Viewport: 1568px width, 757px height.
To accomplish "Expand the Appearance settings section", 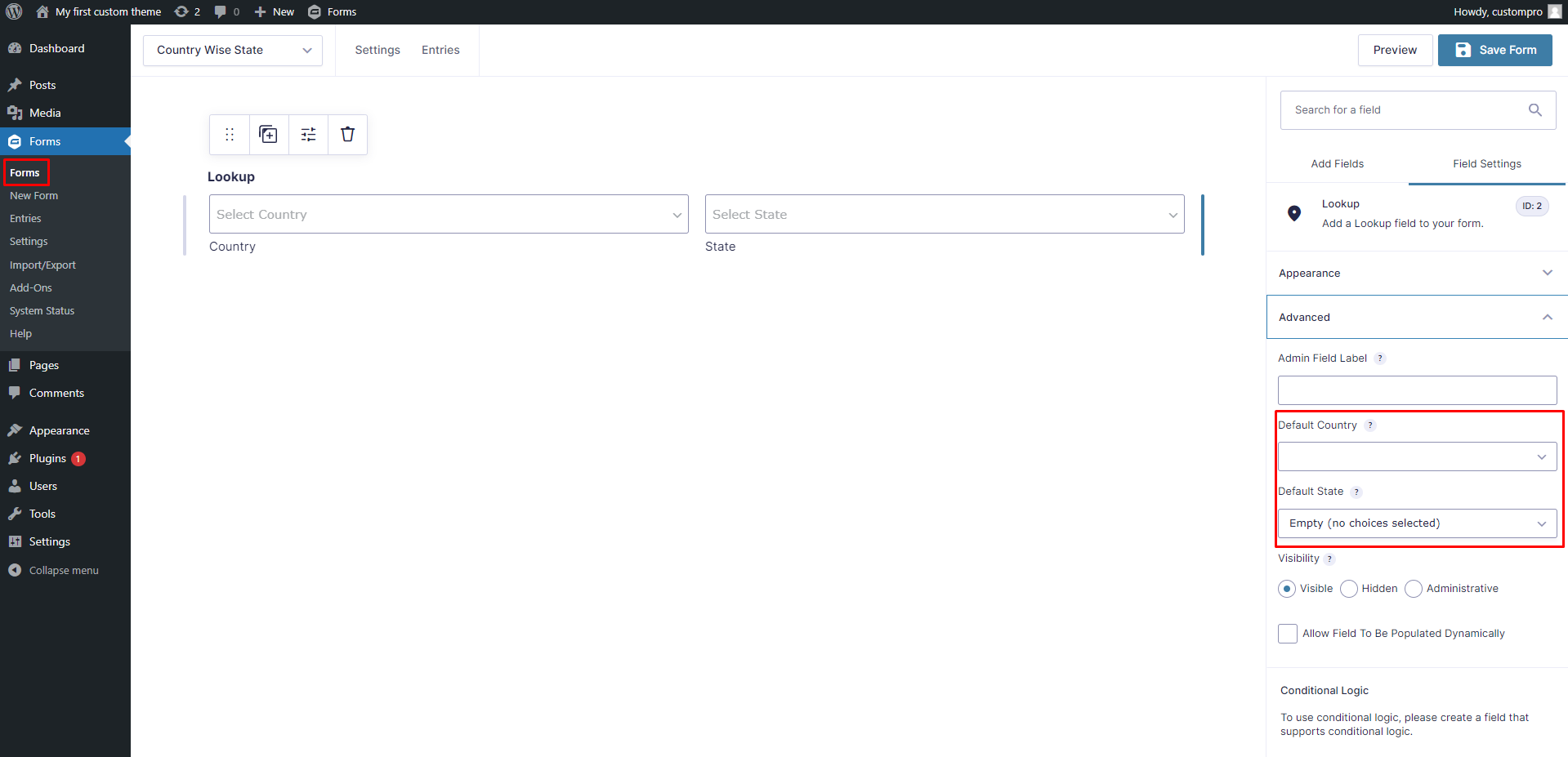I will (1417, 273).
